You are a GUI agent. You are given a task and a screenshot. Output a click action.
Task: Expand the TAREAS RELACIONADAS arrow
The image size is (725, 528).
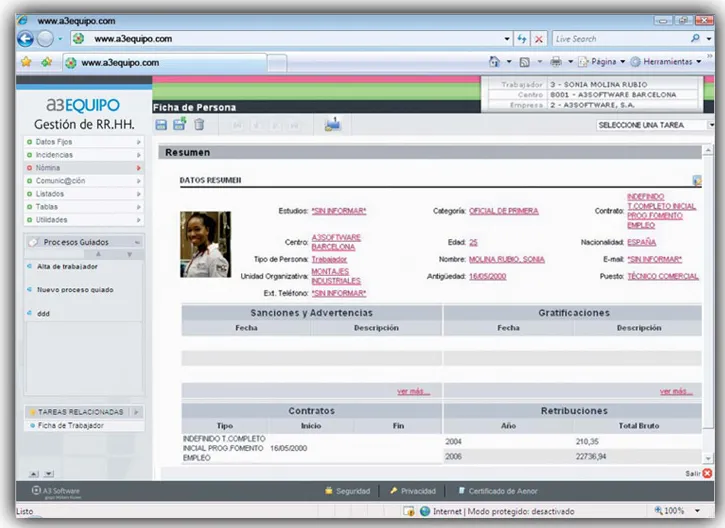coord(136,412)
